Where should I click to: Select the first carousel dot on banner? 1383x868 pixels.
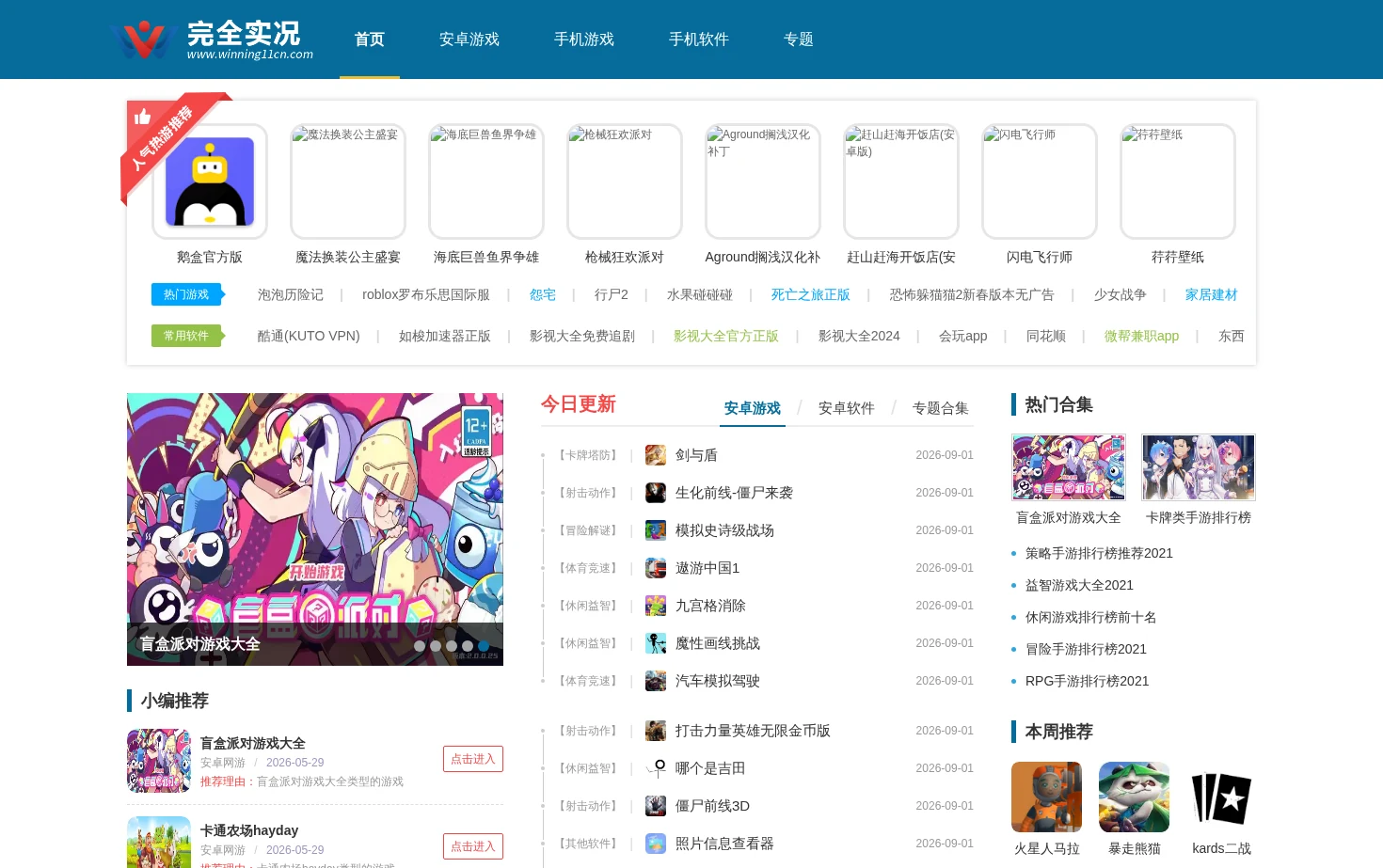coord(420,646)
